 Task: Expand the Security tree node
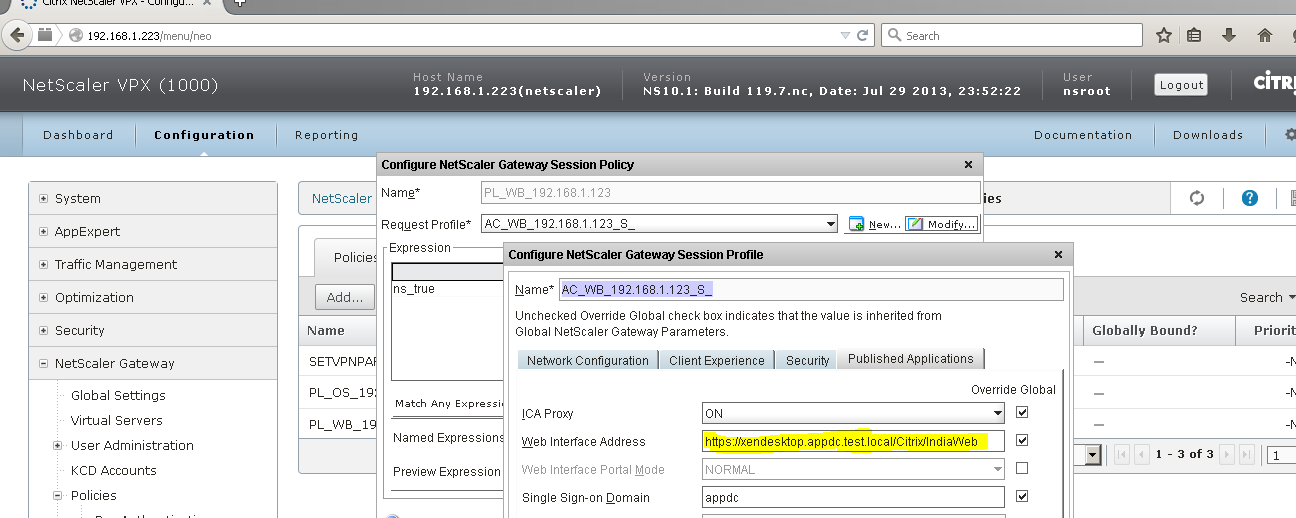pyautogui.click(x=43, y=330)
